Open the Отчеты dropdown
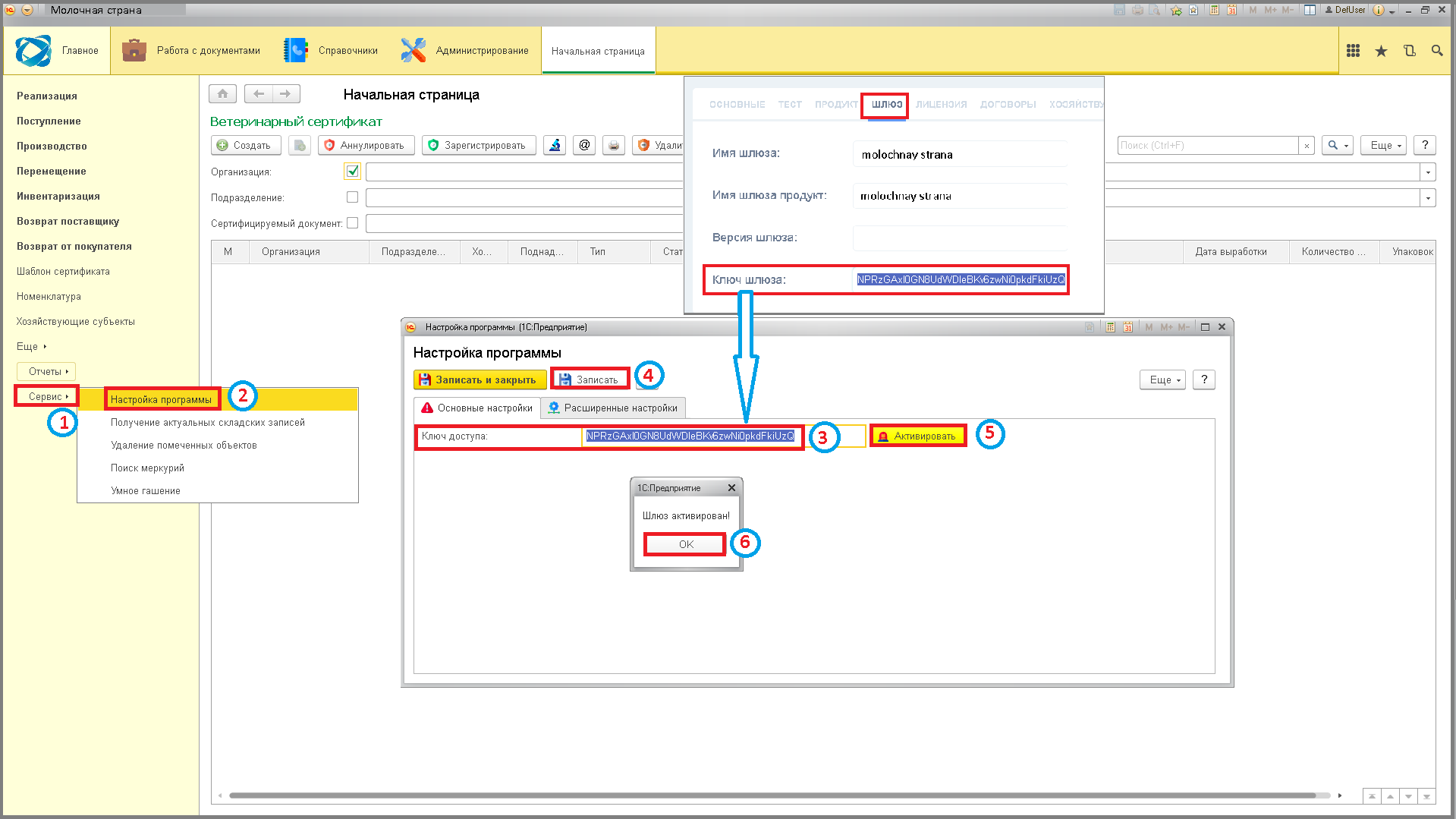The width and height of the screenshot is (1456, 819). click(47, 371)
